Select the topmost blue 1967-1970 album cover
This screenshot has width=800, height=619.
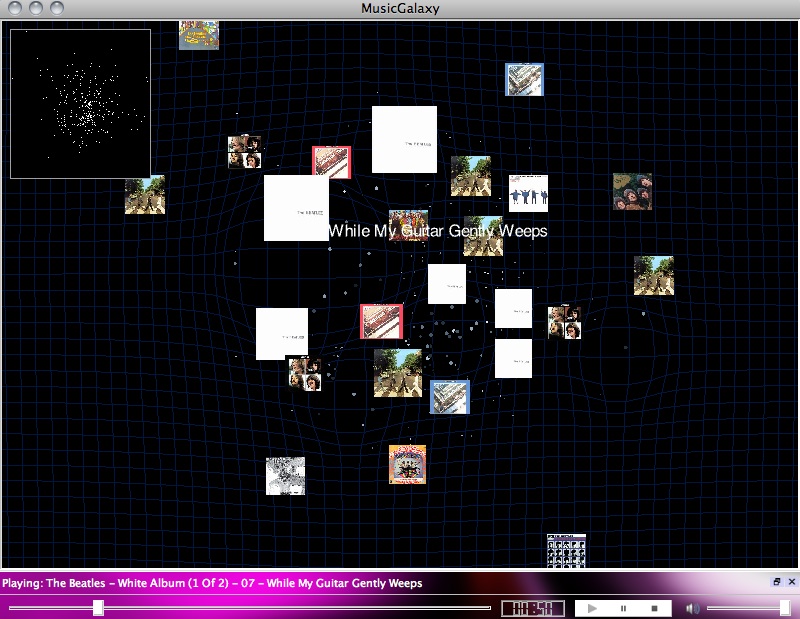pyautogui.click(x=524, y=80)
